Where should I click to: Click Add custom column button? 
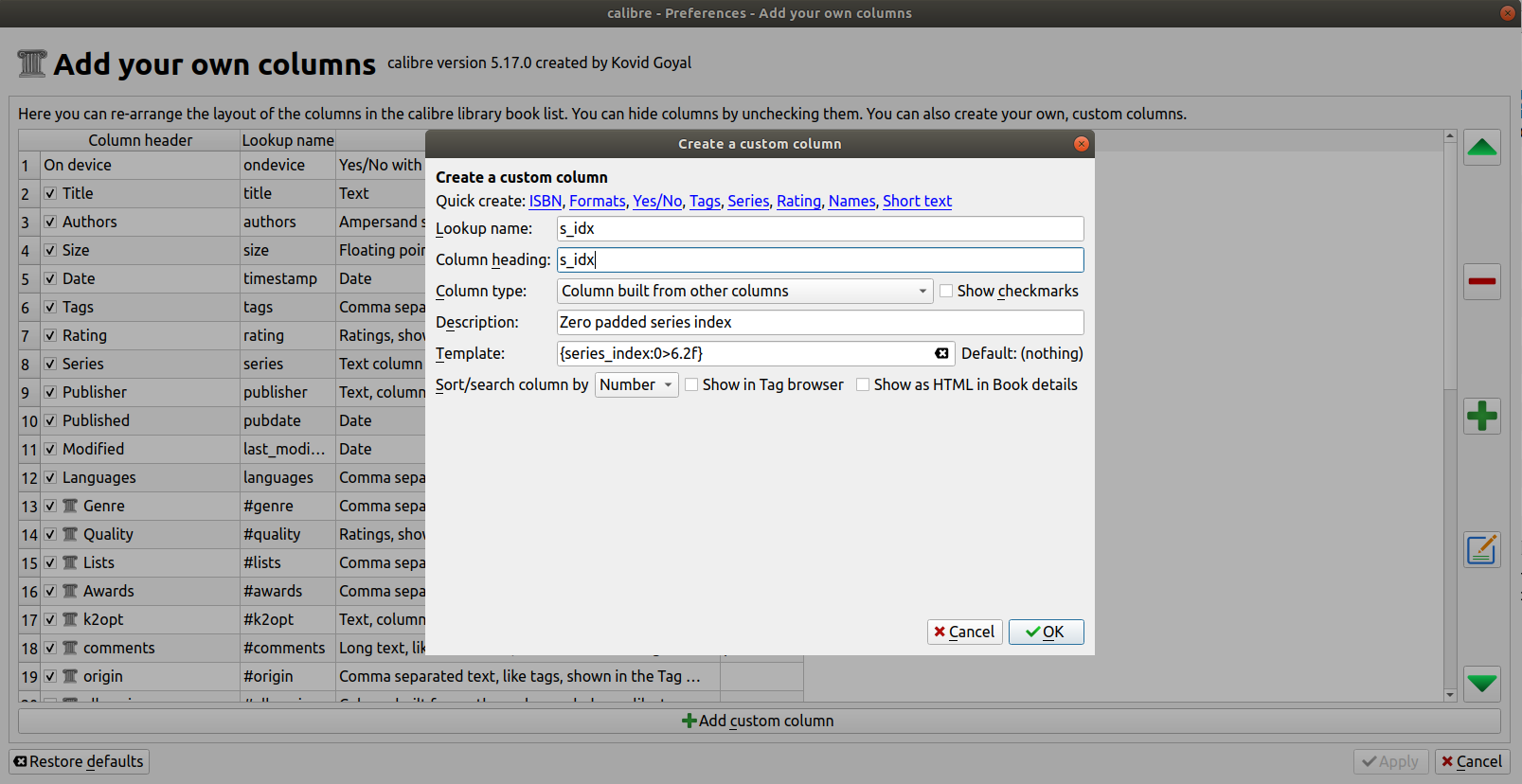[x=759, y=721]
